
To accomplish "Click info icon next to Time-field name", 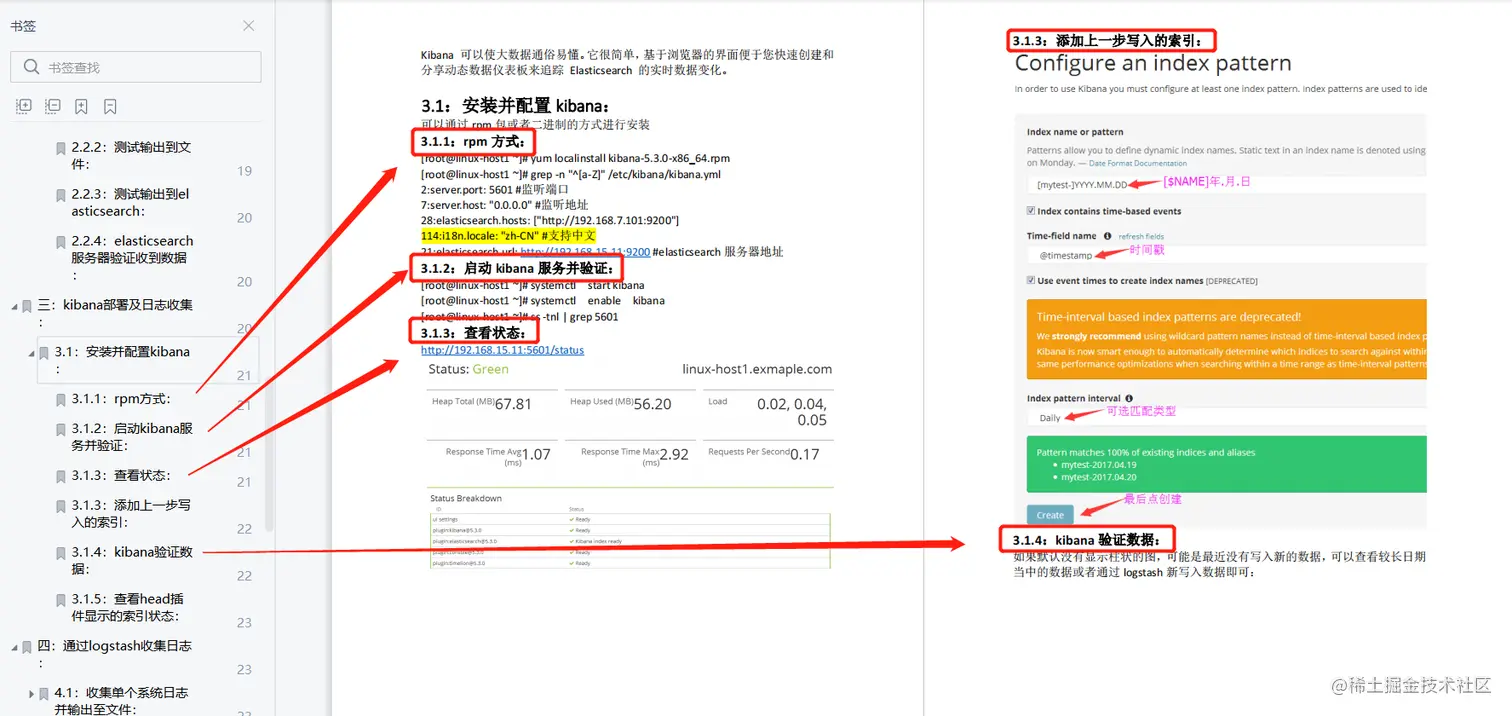I will (1107, 236).
